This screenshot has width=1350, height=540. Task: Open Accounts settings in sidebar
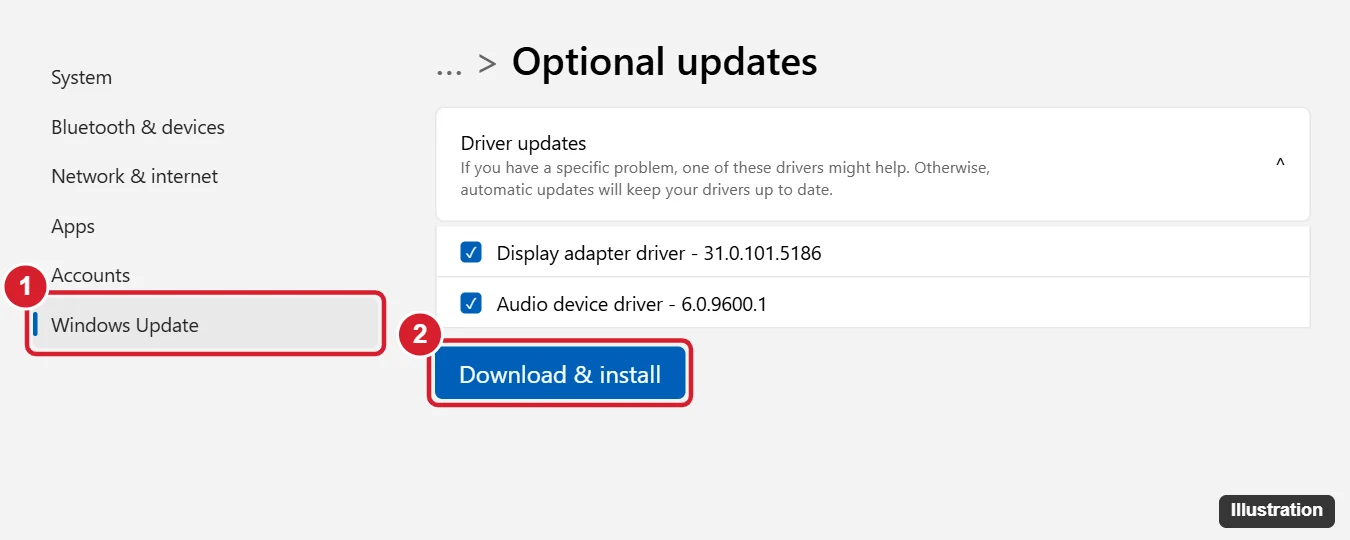(x=91, y=275)
